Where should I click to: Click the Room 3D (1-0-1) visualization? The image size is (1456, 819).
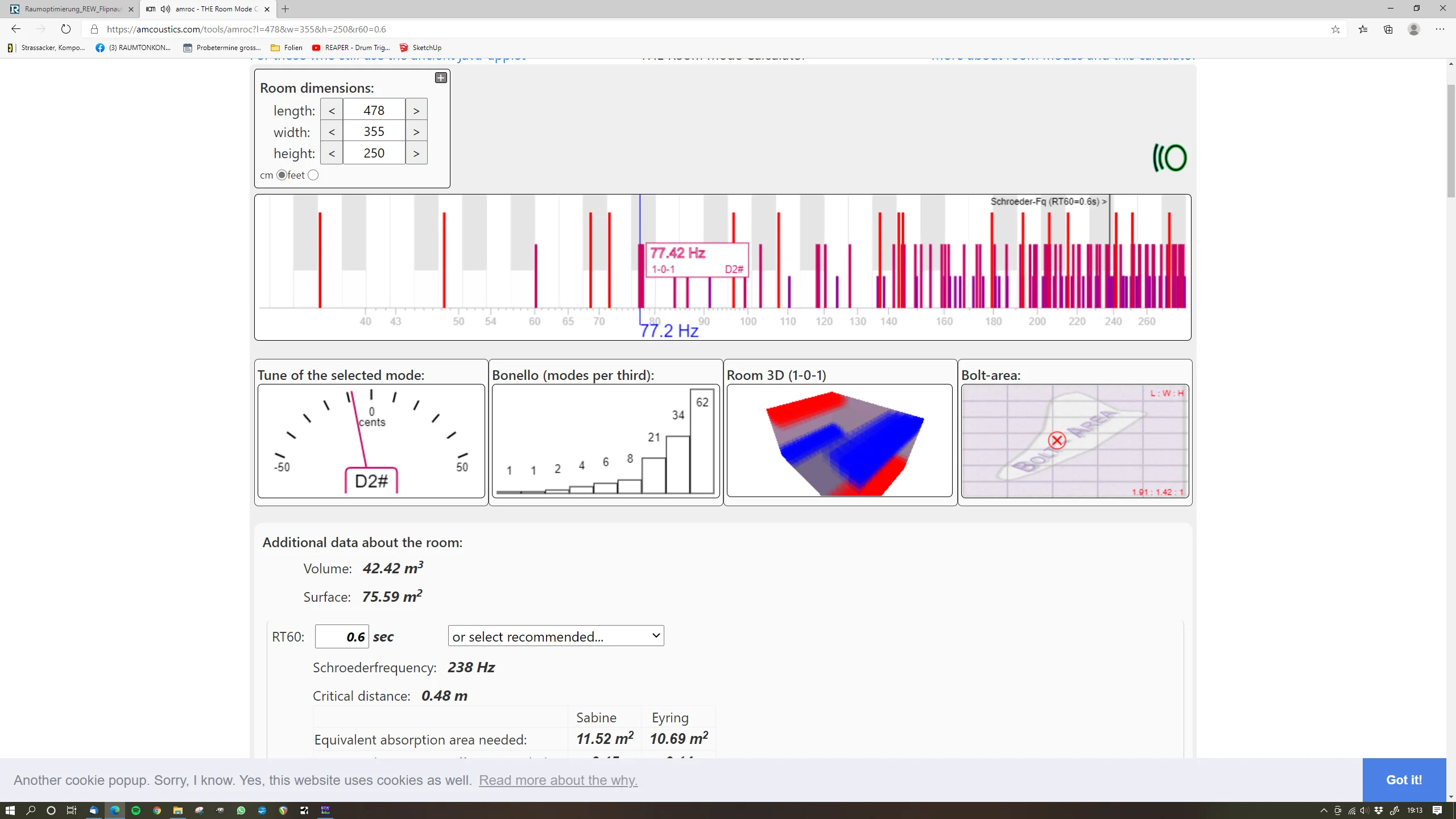(839, 441)
